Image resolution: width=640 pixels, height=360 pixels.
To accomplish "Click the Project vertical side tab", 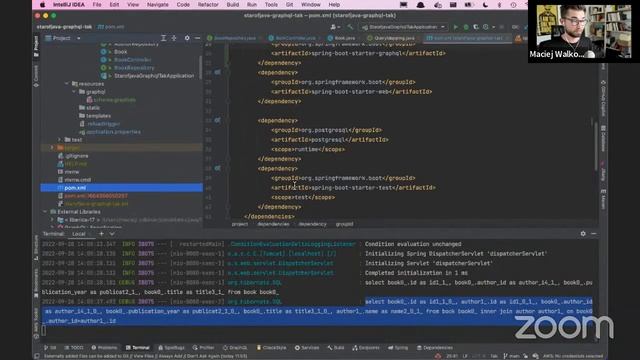I will [x=36, y=46].
